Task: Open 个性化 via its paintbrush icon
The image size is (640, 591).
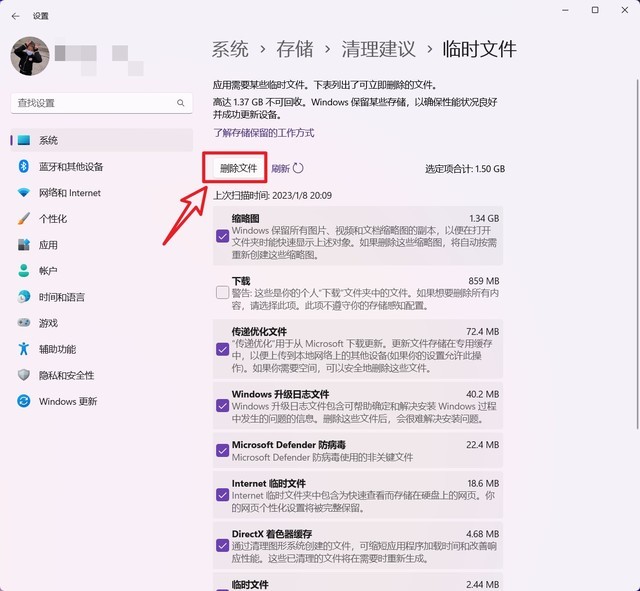Action: click(x=24, y=218)
